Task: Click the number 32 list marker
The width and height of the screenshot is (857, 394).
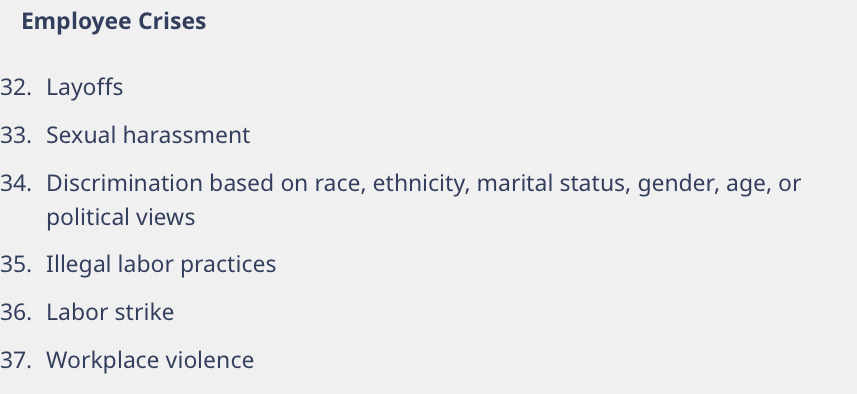Action: (x=16, y=87)
